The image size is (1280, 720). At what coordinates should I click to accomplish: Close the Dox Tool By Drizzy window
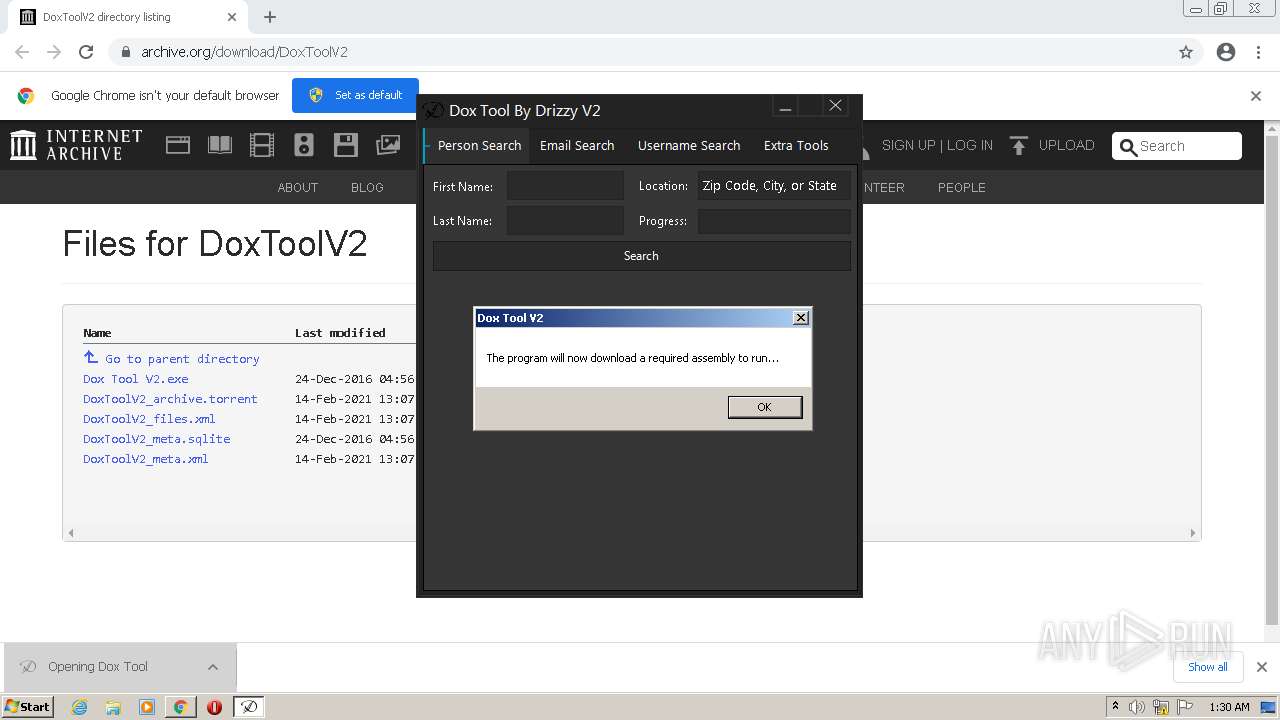coord(835,106)
